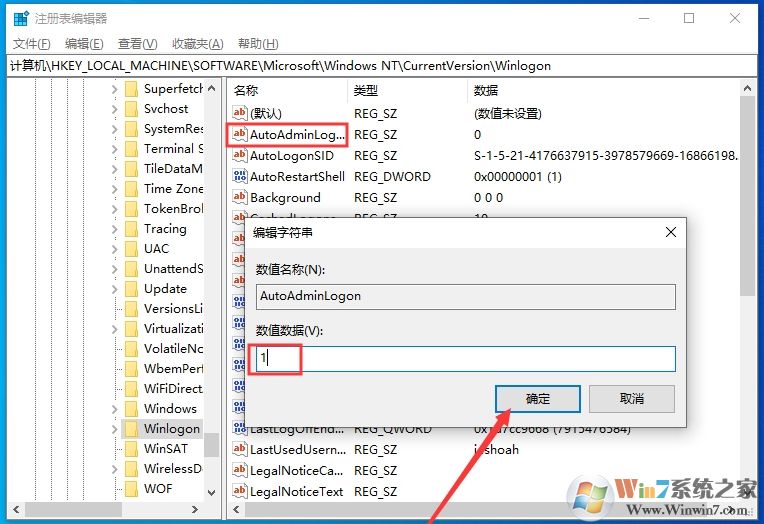This screenshot has height=524, width=764.
Task: Click the folder icon of WOF key
Action: tap(131, 488)
